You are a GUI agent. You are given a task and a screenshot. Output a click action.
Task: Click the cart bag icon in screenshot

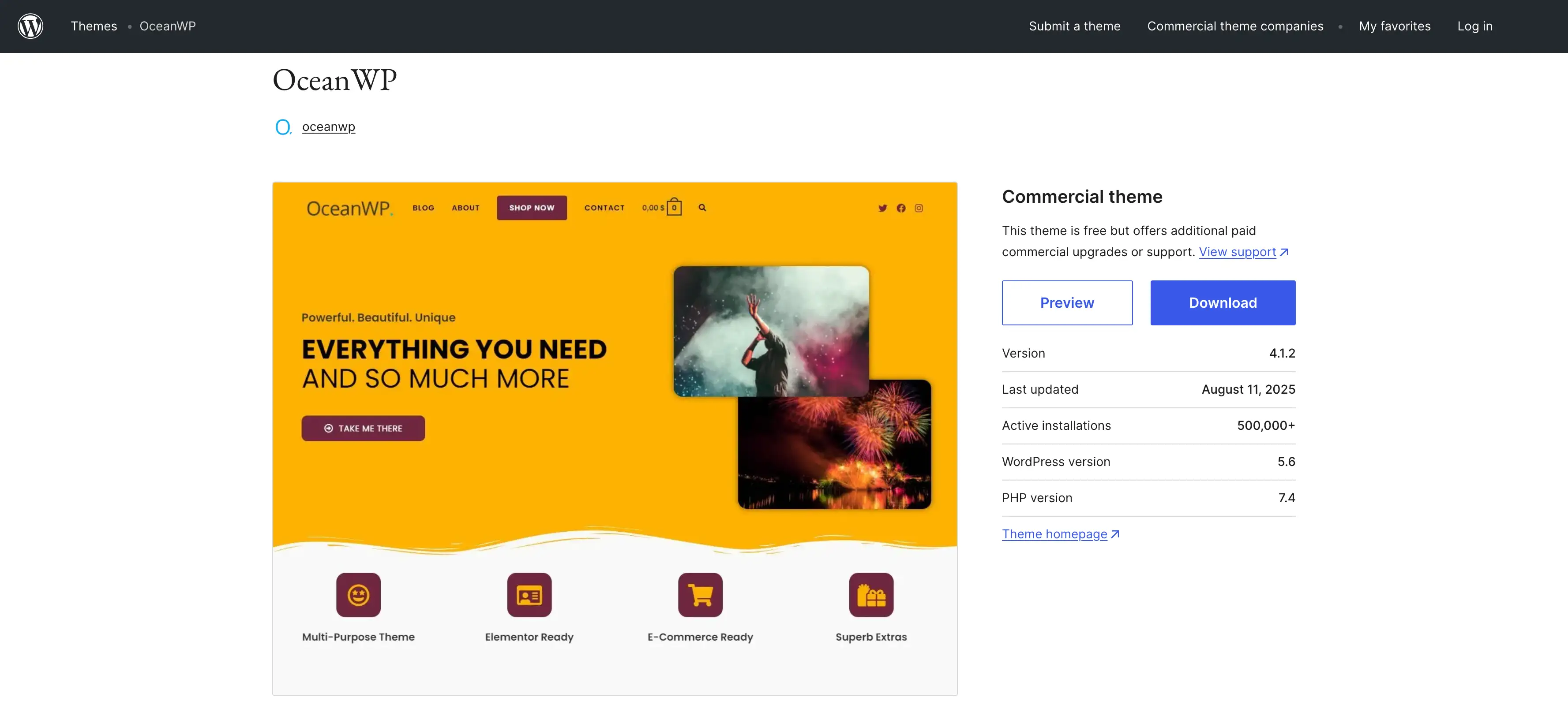pyautogui.click(x=674, y=207)
